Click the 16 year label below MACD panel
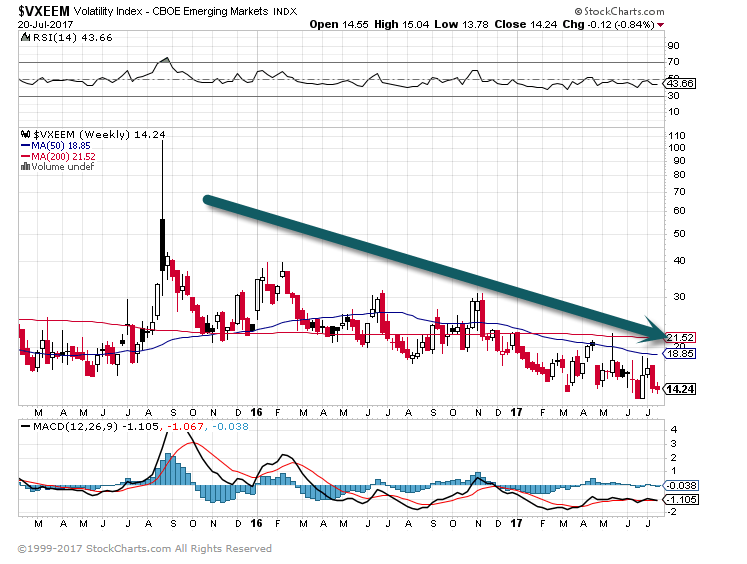Viewport: 747px width, 564px height. (x=256, y=523)
